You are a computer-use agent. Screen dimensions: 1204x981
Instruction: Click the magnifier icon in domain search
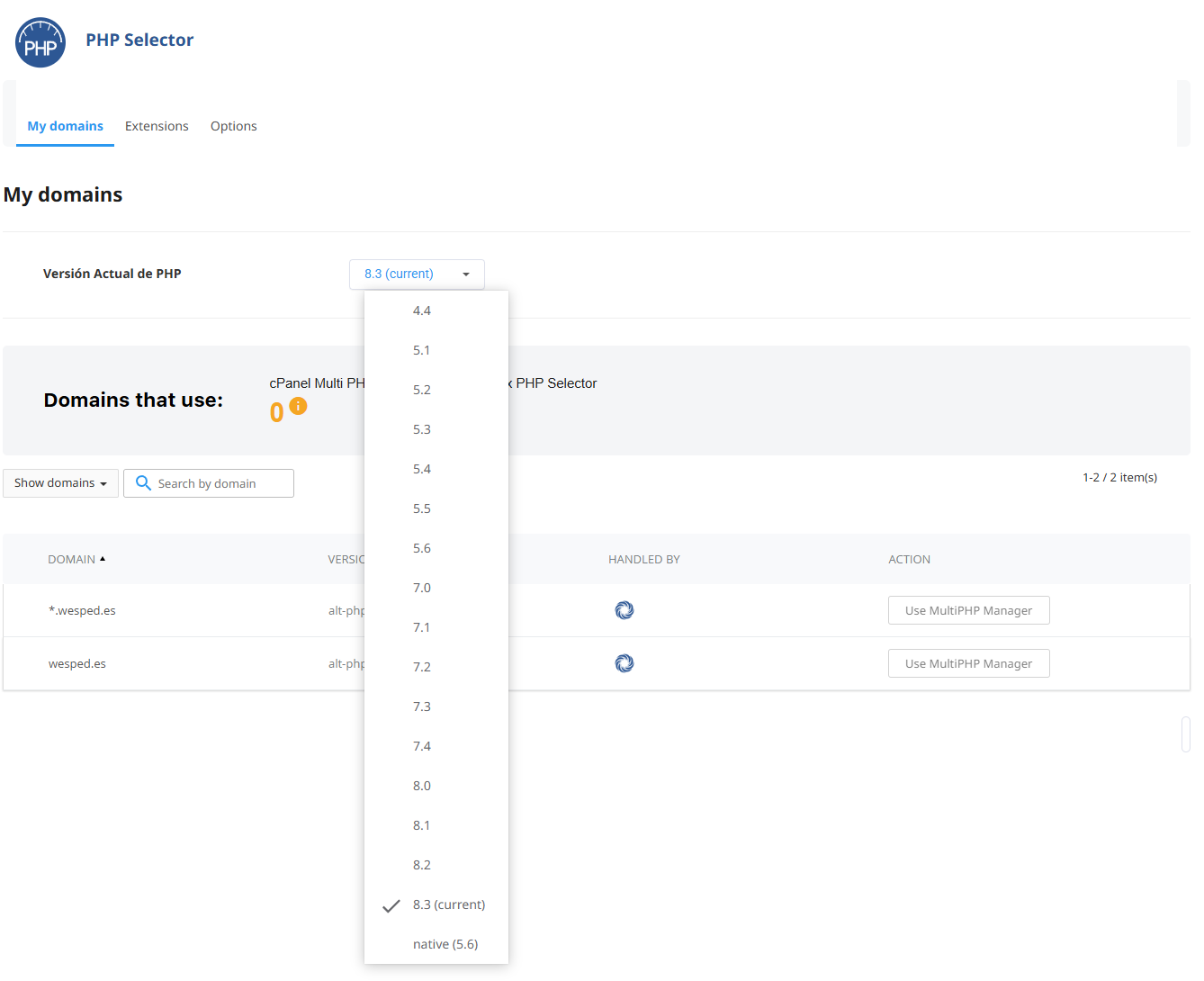(x=143, y=483)
